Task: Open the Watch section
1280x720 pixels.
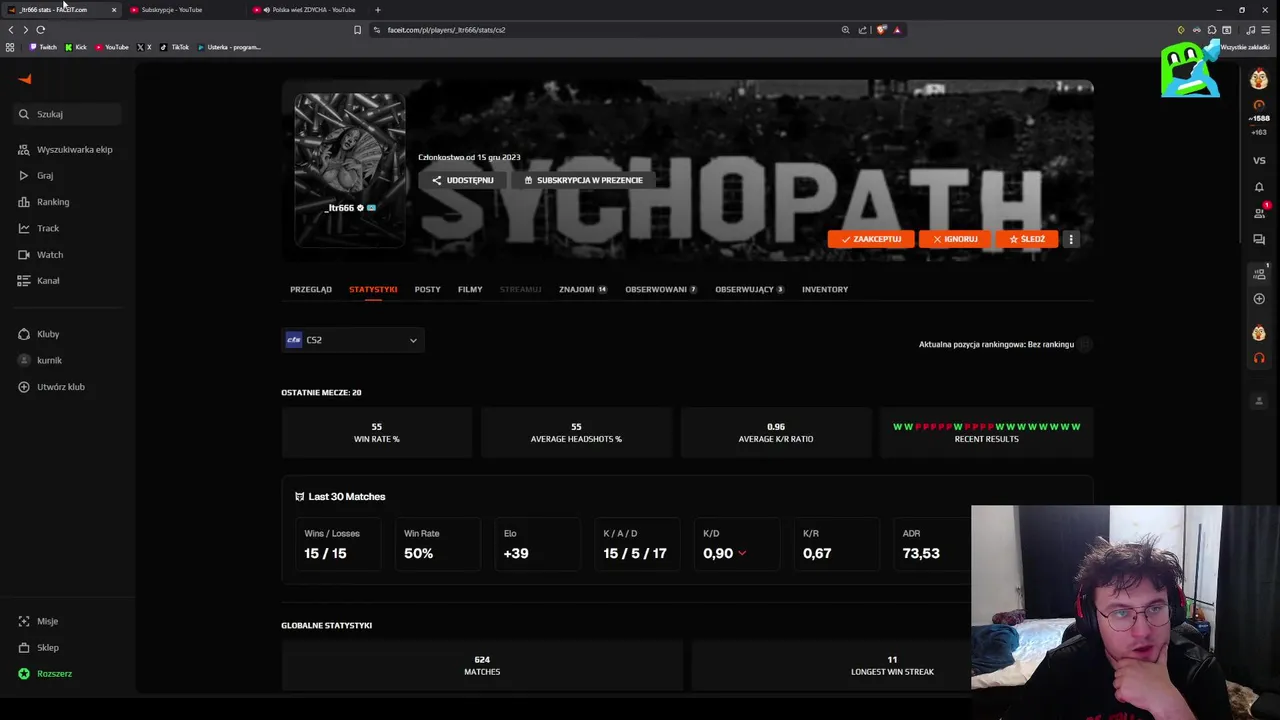Action: click(41, 254)
